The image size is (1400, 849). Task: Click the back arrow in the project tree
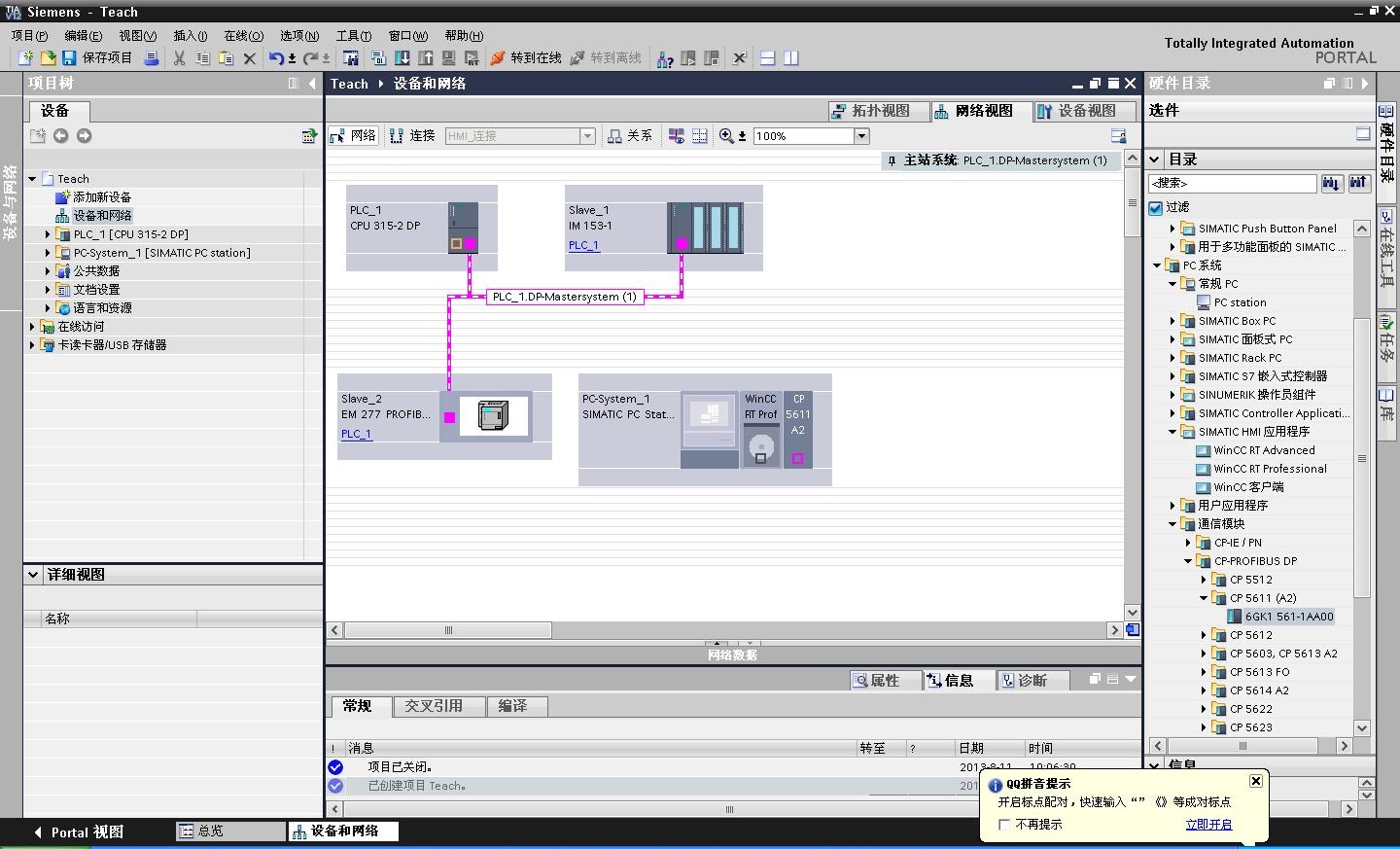click(x=60, y=136)
